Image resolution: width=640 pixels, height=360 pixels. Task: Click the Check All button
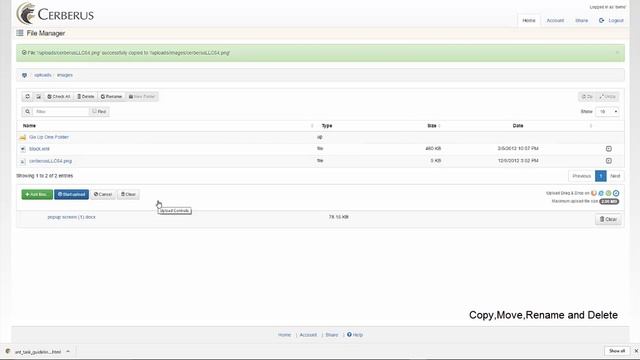(x=59, y=97)
